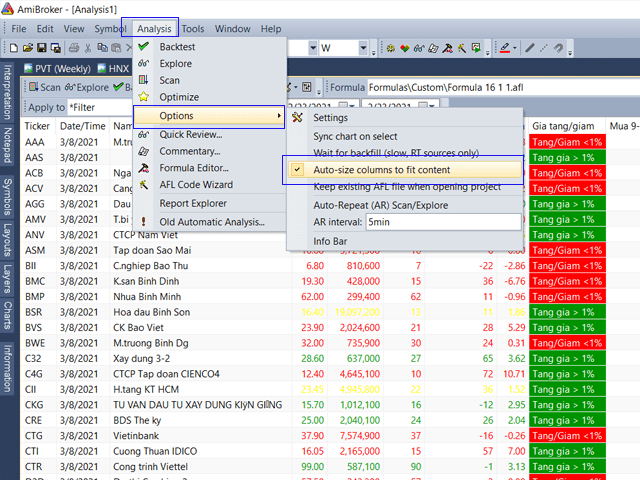The width and height of the screenshot is (640, 480).
Task: Switch to the PVT (Weekly) tab
Action: pyautogui.click(x=58, y=69)
